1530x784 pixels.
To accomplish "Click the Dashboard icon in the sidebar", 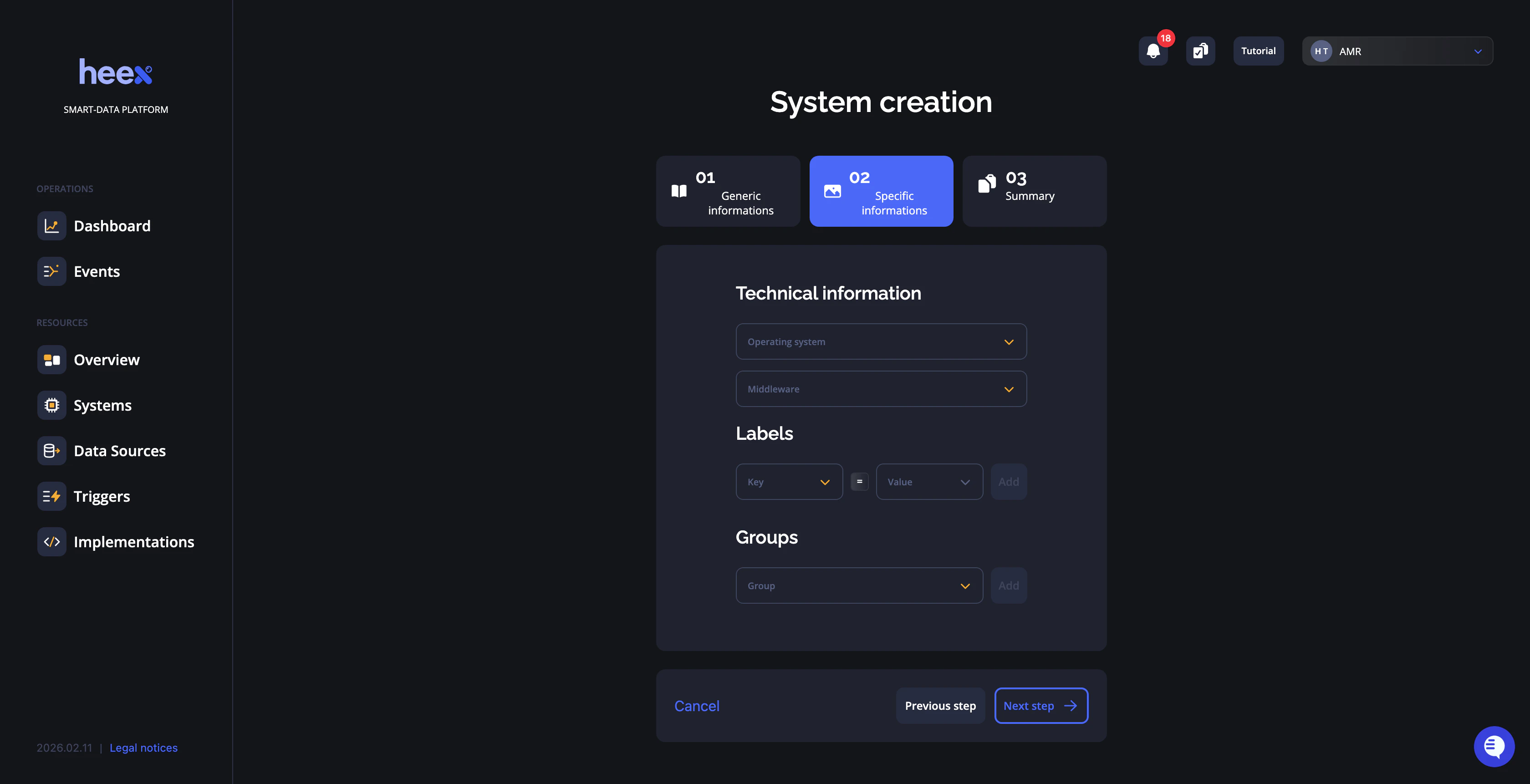I will [x=51, y=226].
